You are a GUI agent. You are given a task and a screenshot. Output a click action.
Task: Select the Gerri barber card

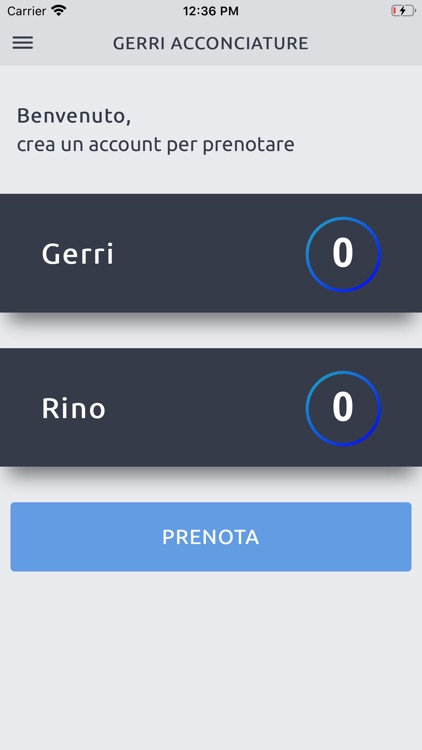(211, 253)
